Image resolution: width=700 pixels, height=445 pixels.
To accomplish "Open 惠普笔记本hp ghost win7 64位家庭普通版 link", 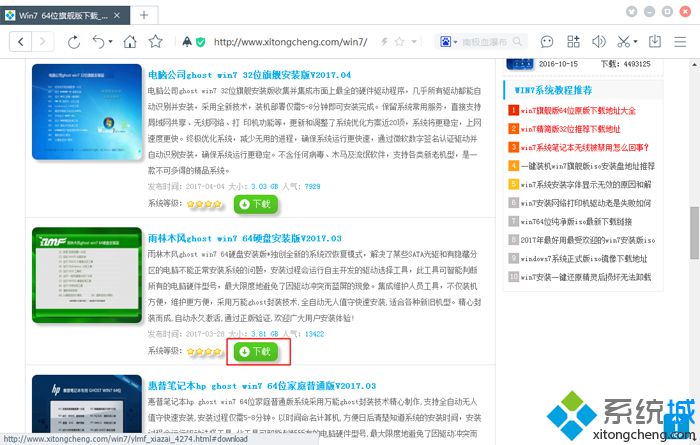I will click(x=262, y=386).
